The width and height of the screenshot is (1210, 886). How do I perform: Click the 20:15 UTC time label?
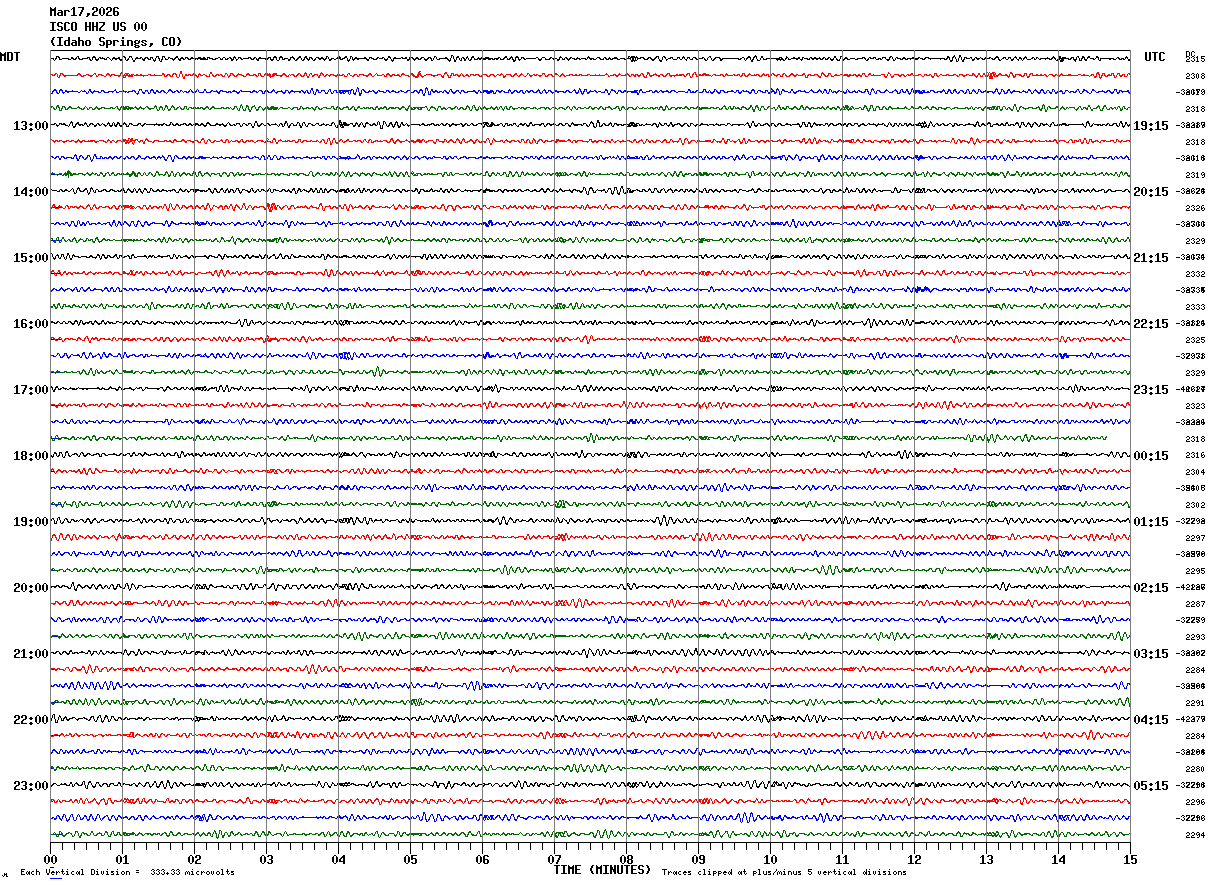coord(1151,192)
